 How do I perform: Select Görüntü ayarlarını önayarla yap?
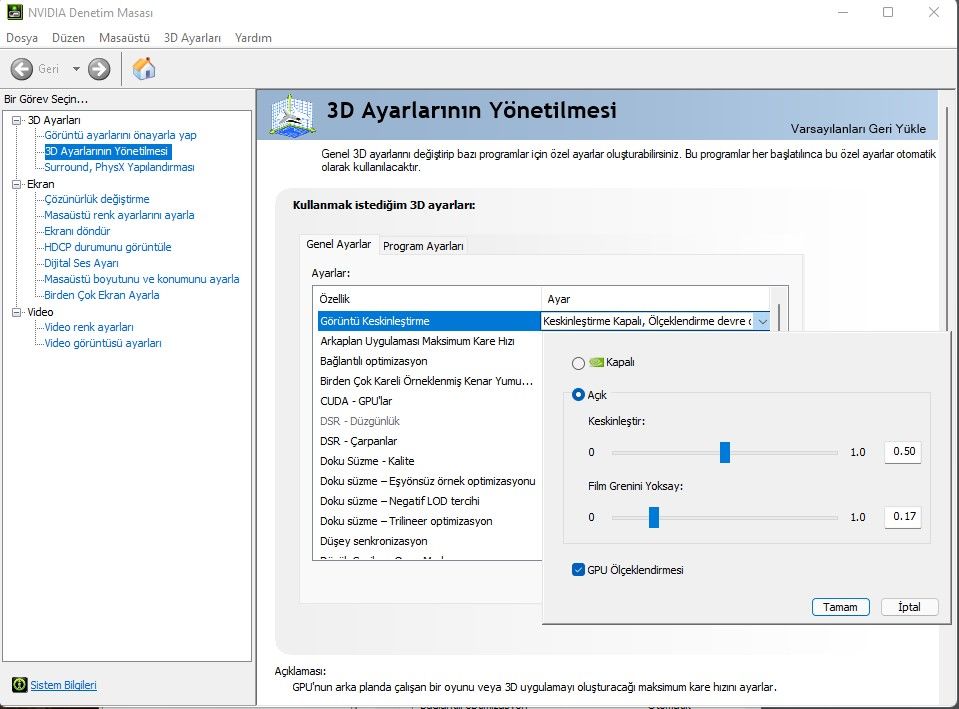[120, 135]
